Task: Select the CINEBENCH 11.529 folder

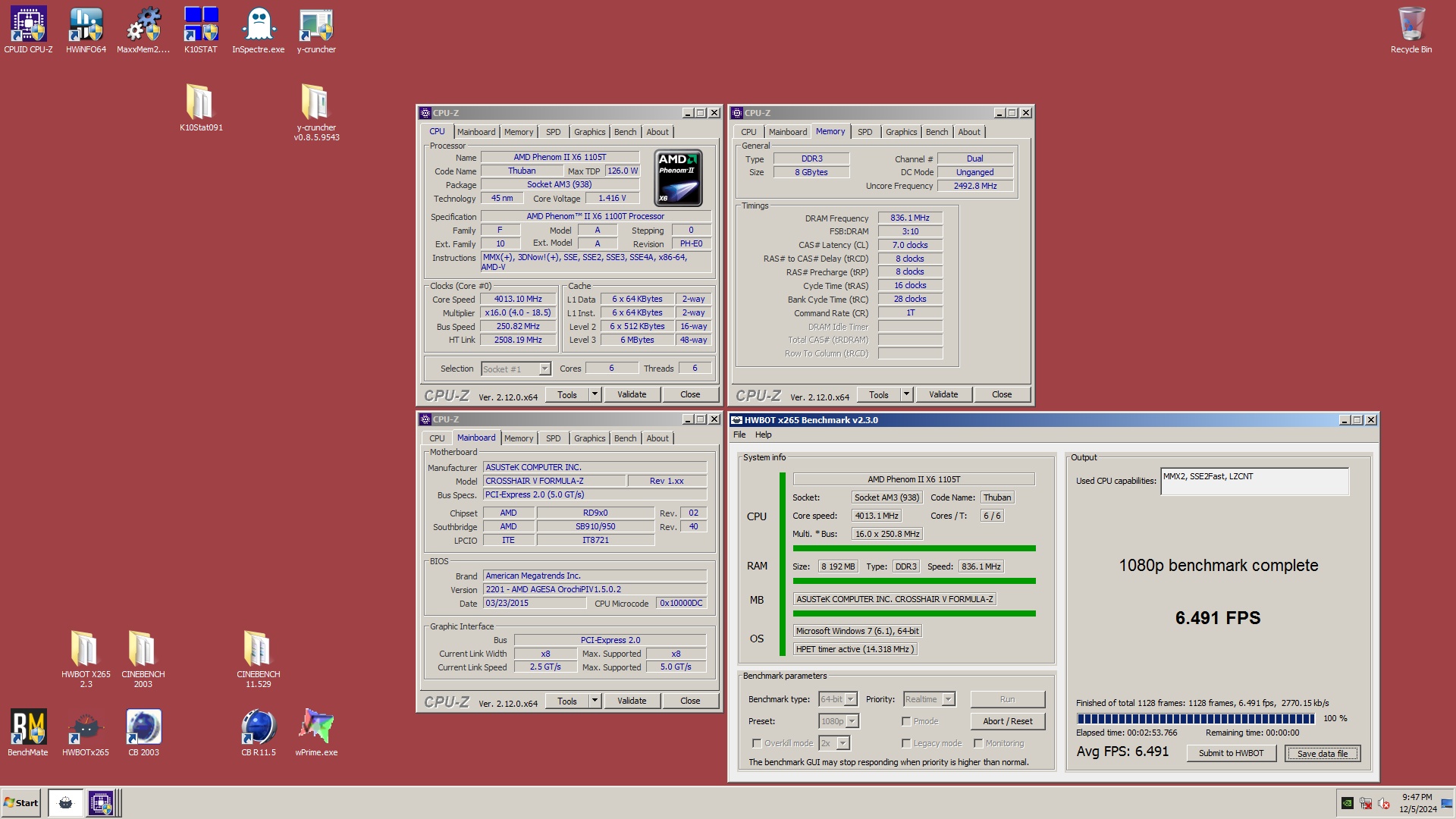Action: 259,658
